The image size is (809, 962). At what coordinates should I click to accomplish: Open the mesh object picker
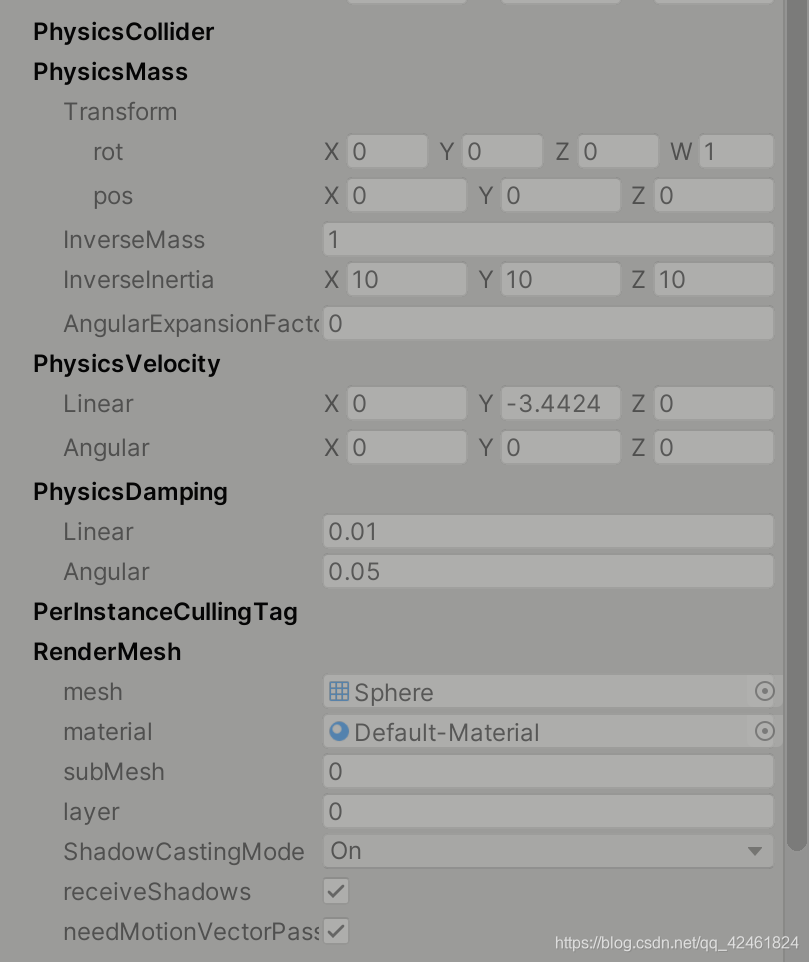pos(764,691)
